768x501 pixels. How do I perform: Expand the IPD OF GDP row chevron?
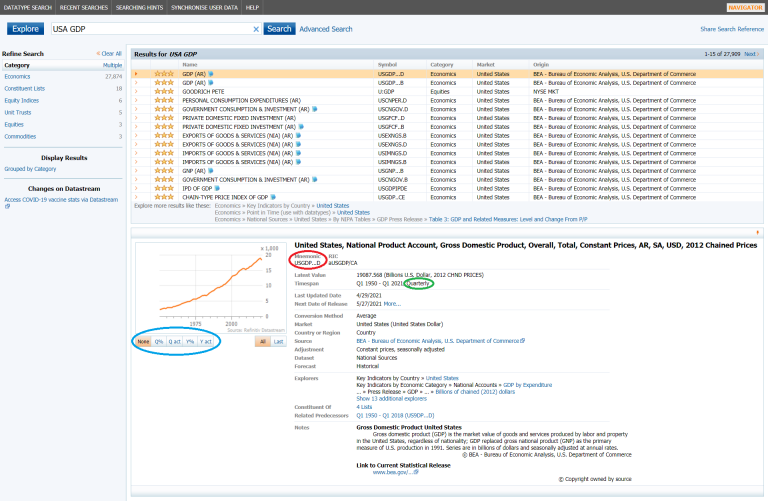pos(136,189)
